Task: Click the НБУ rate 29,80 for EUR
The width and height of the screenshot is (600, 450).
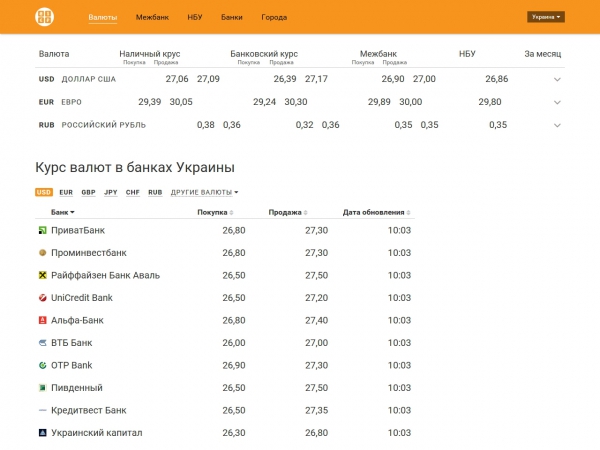Action: tap(490, 102)
